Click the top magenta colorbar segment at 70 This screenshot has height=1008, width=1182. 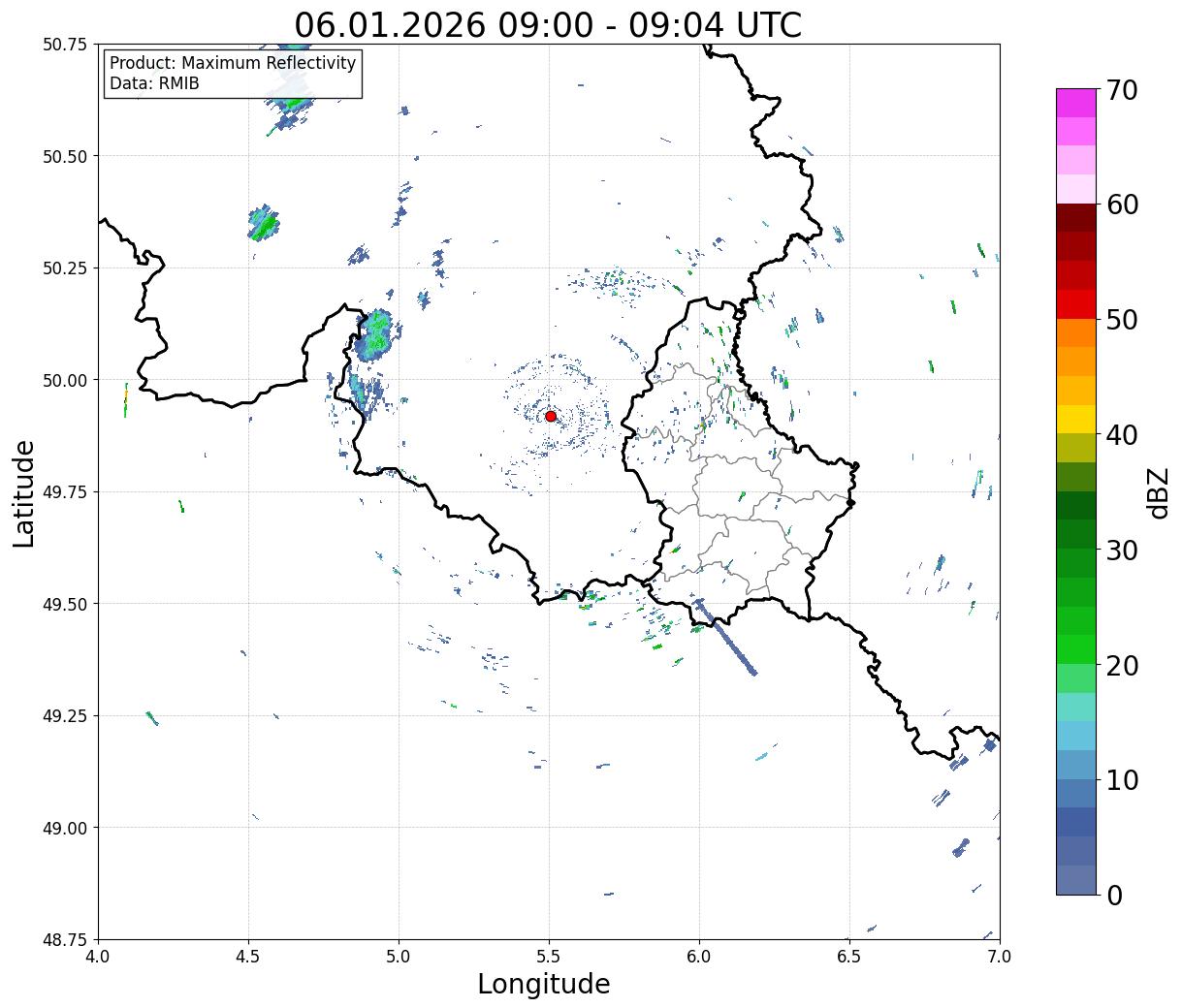[1076, 103]
